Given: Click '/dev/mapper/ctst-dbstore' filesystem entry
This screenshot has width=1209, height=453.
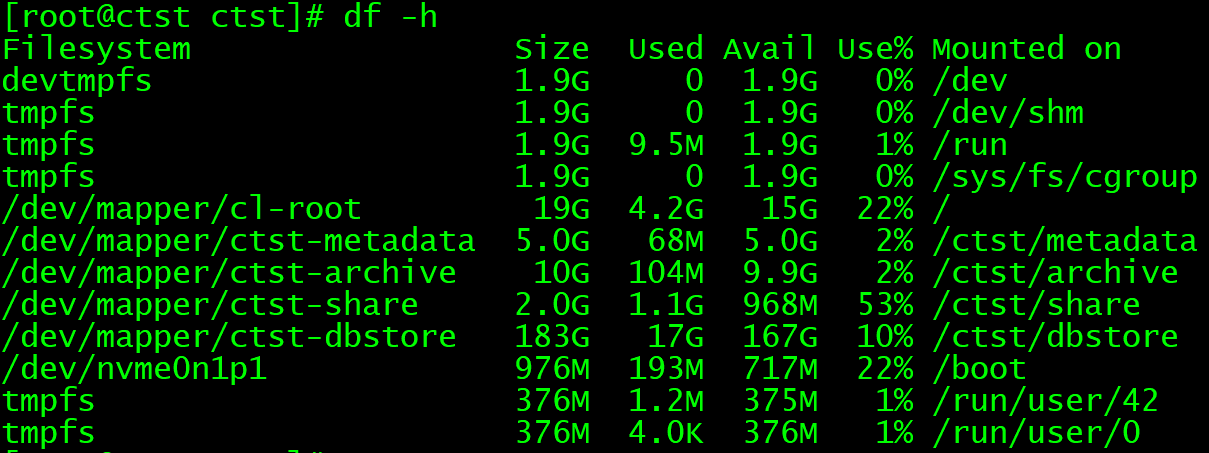Looking at the screenshot, I should tap(229, 337).
